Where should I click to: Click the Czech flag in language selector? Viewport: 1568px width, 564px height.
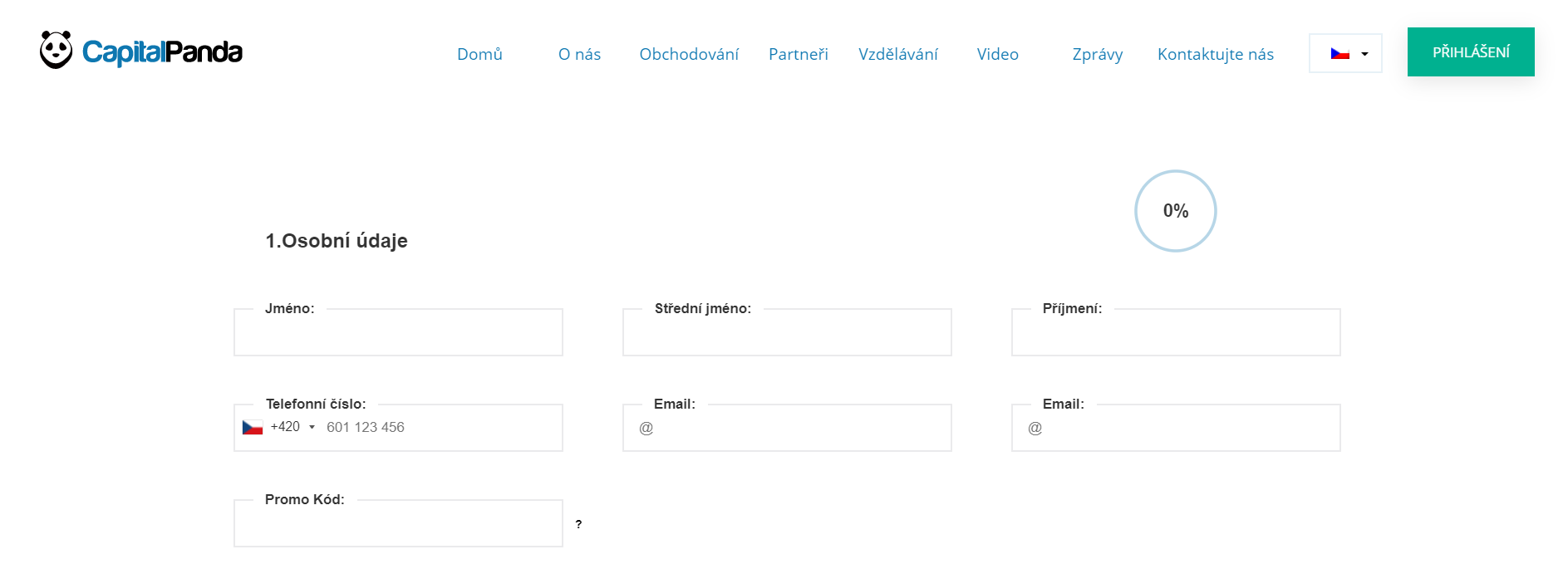1339,54
